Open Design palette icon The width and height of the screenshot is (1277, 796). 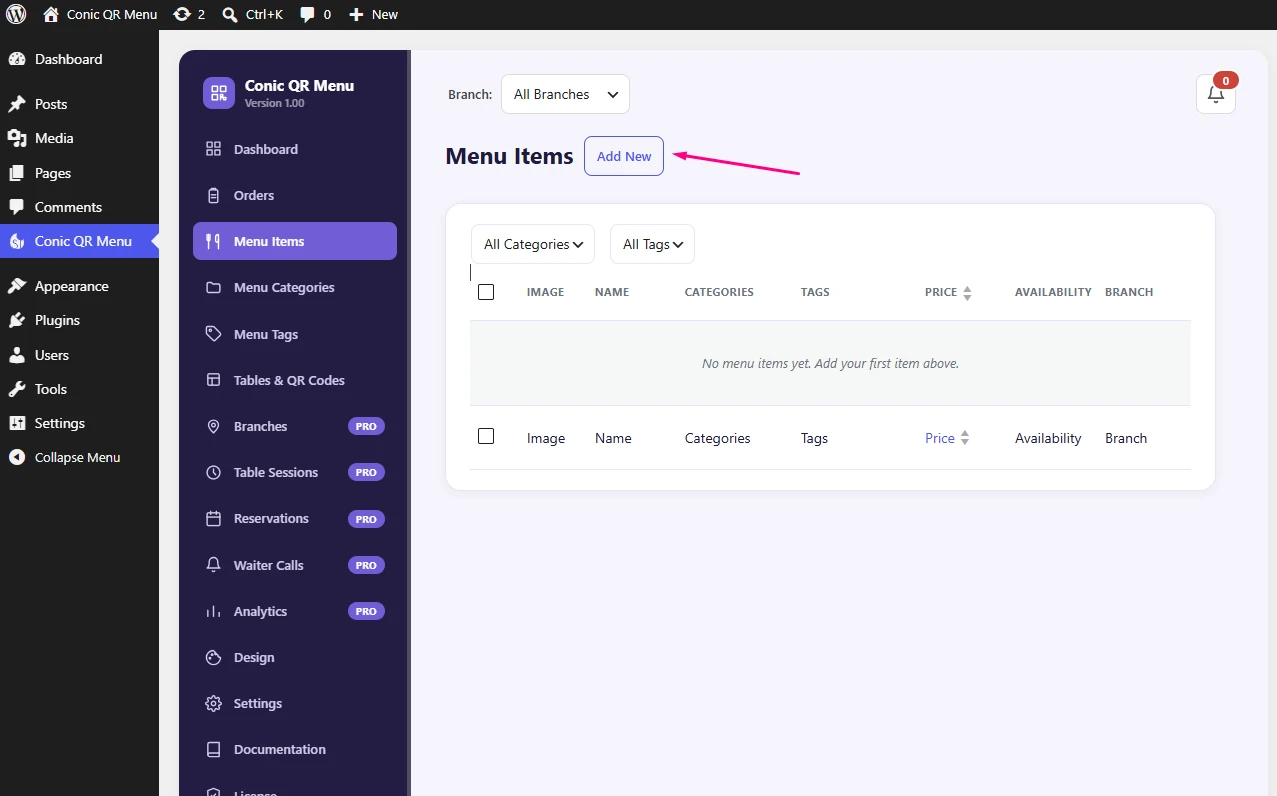tap(213, 657)
